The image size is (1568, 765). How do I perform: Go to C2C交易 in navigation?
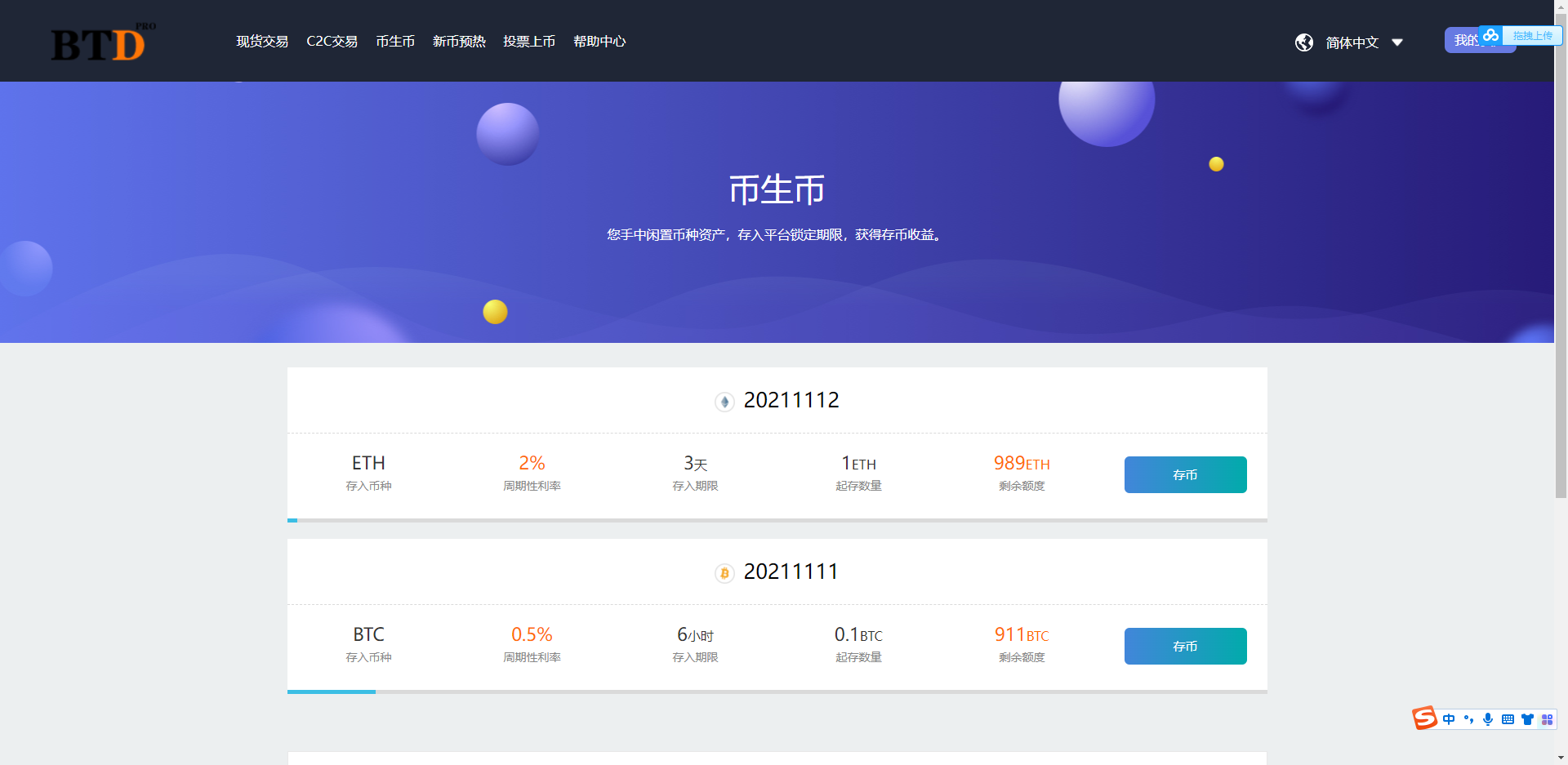click(332, 41)
